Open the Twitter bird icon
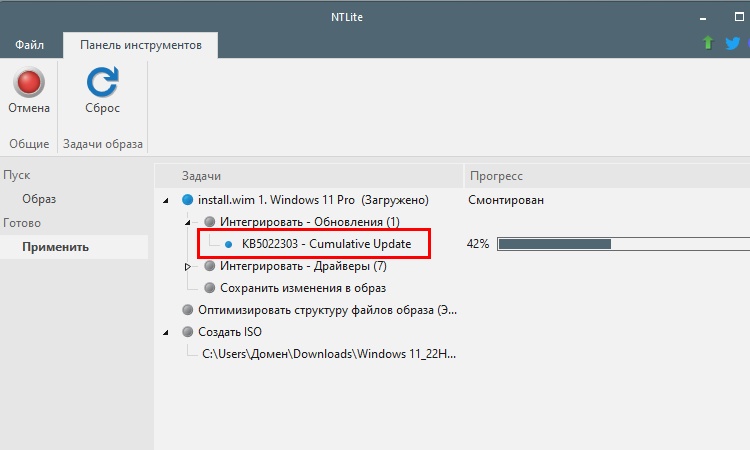 732,44
